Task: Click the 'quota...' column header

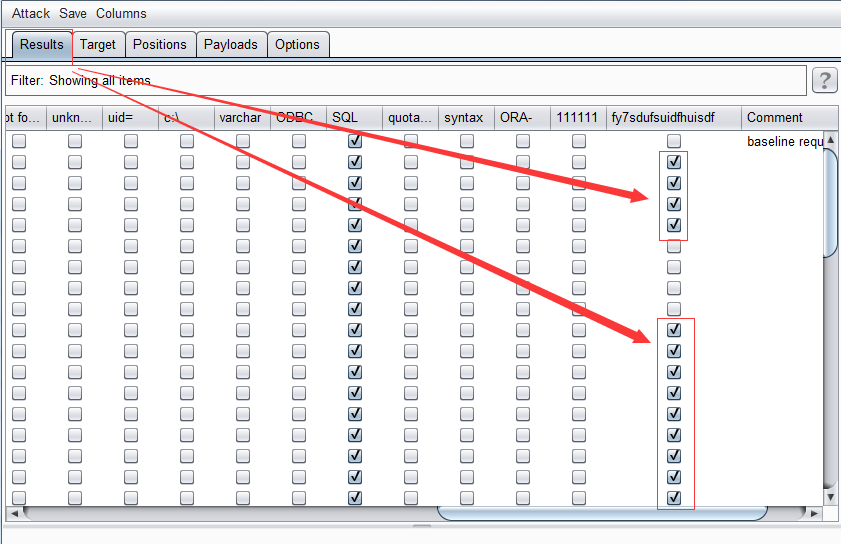Action: click(410, 117)
